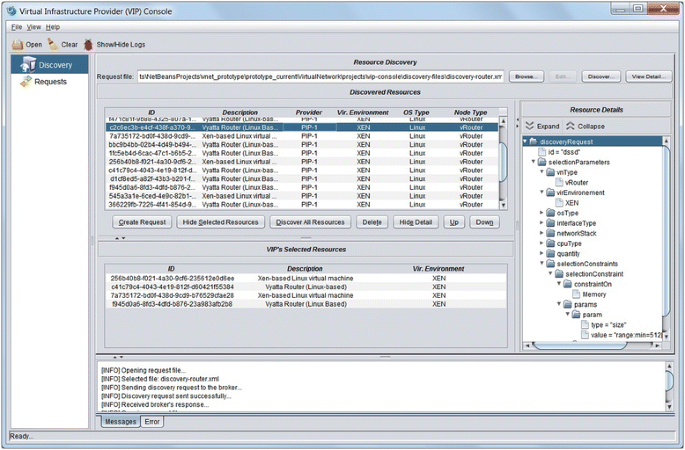
Task: Click the Request file path field
Action: (320, 76)
